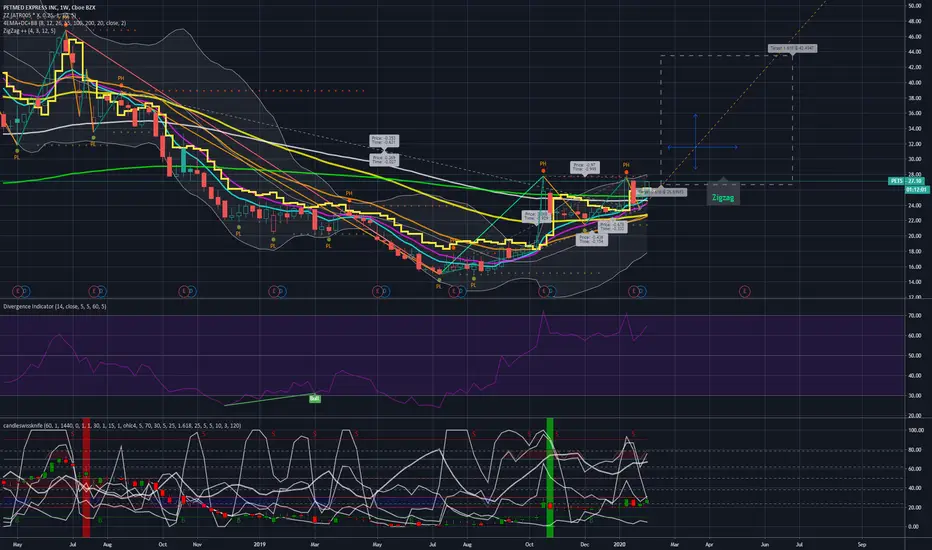Image resolution: width=932 pixels, height=550 pixels.
Task: Click the 44.00 price scale value
Action: click(x=914, y=52)
